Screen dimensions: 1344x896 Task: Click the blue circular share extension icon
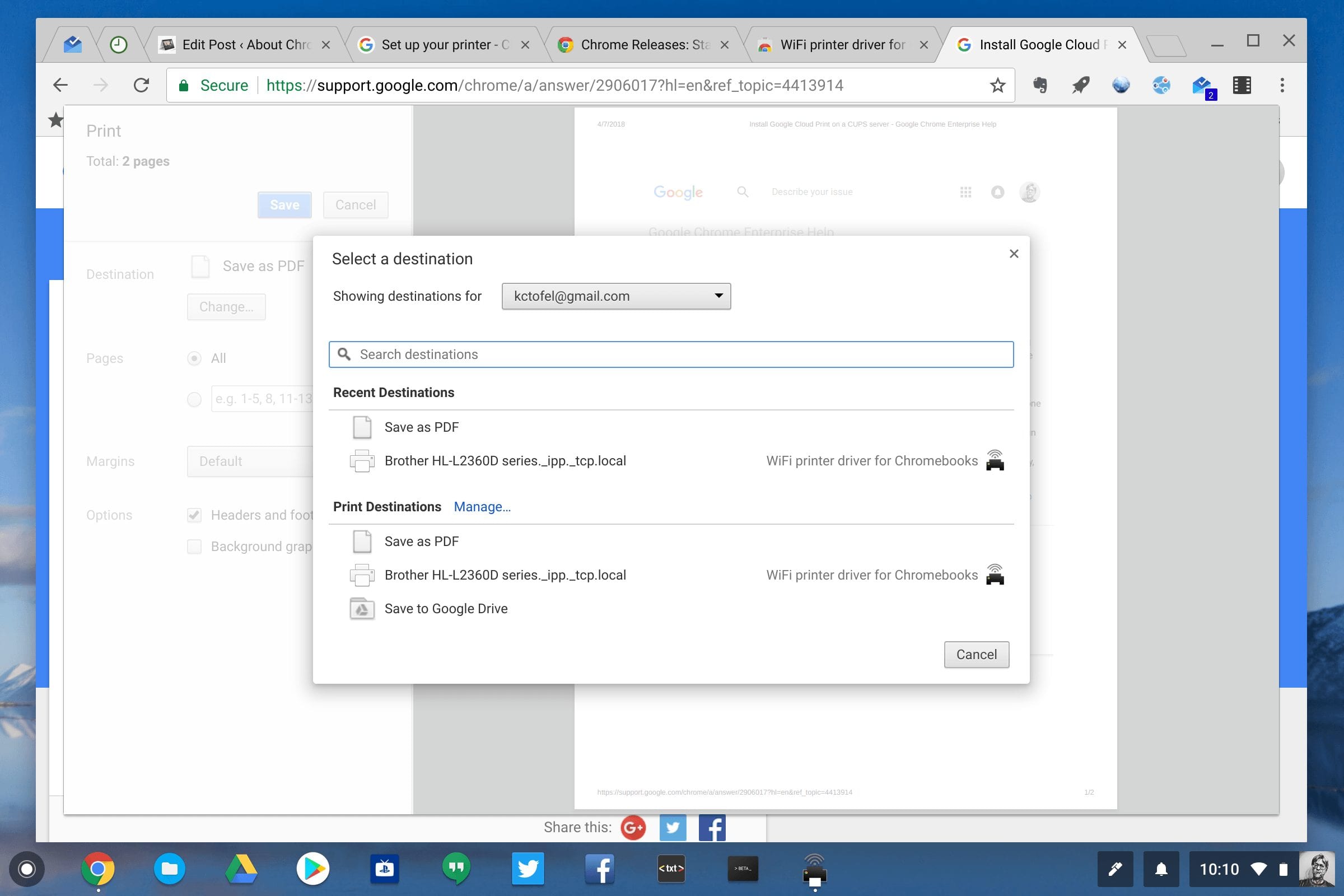1160,85
